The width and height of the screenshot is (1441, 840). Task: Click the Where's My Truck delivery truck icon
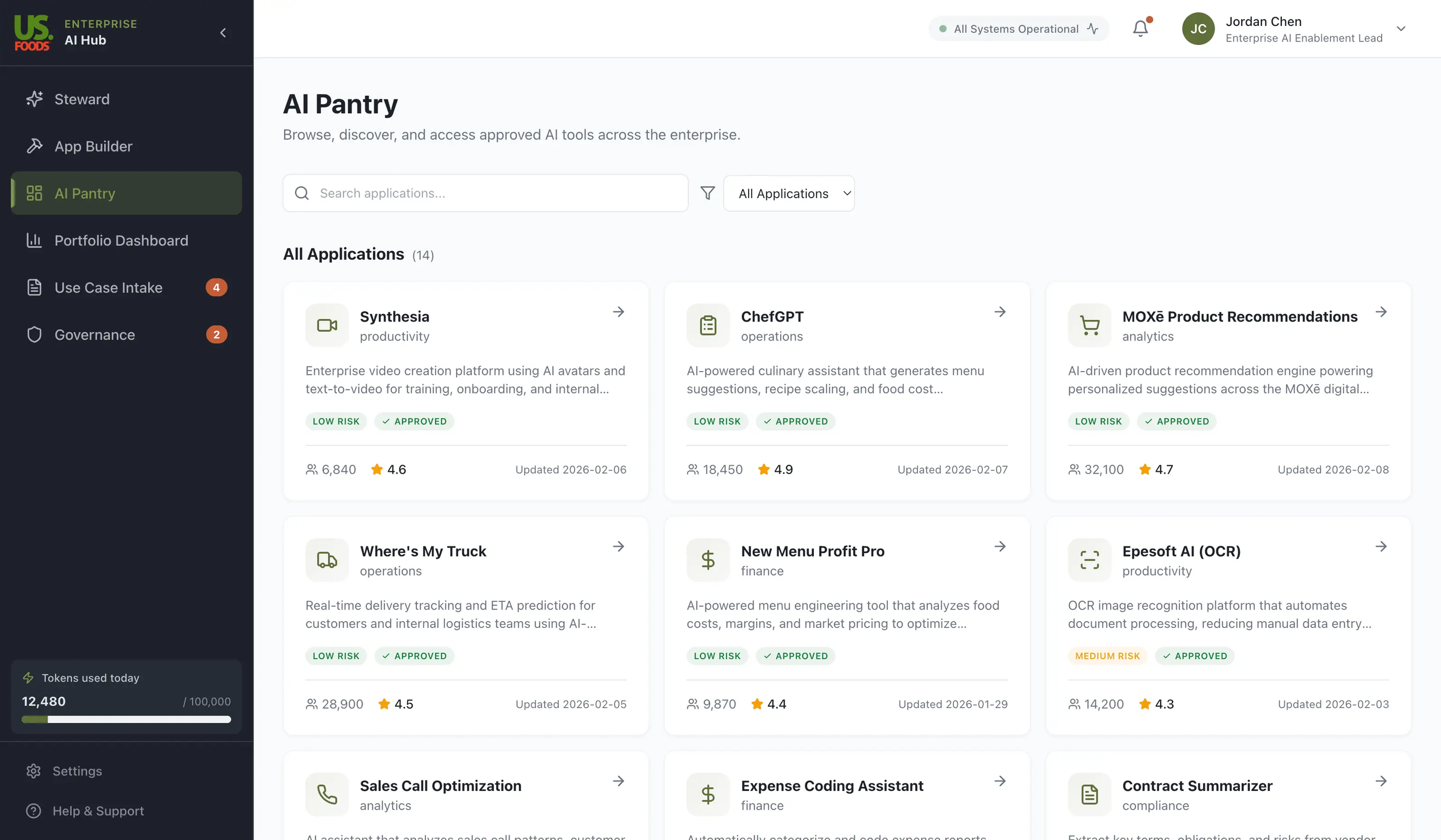(326, 559)
